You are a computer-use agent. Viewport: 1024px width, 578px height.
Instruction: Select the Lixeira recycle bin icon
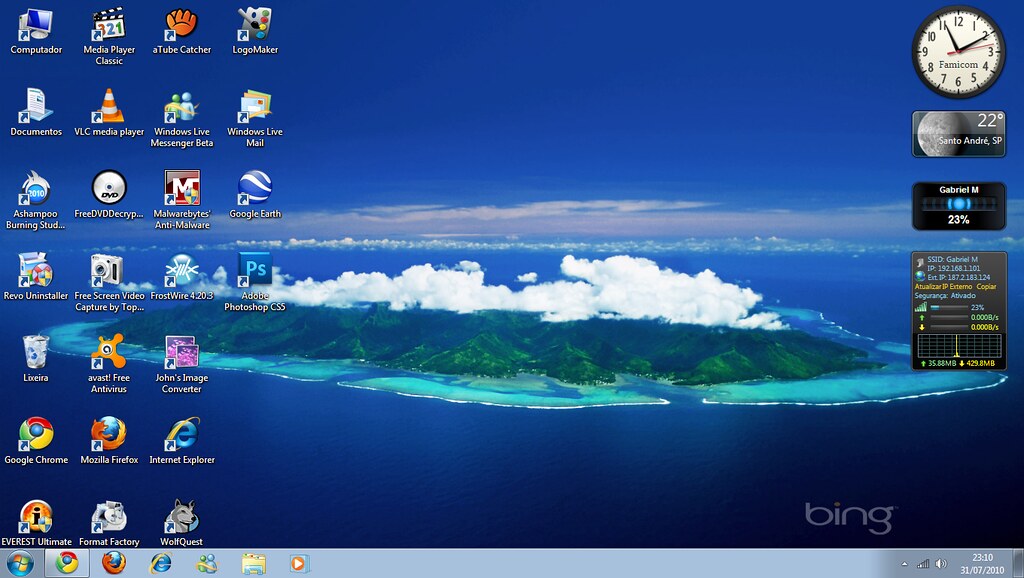point(36,359)
